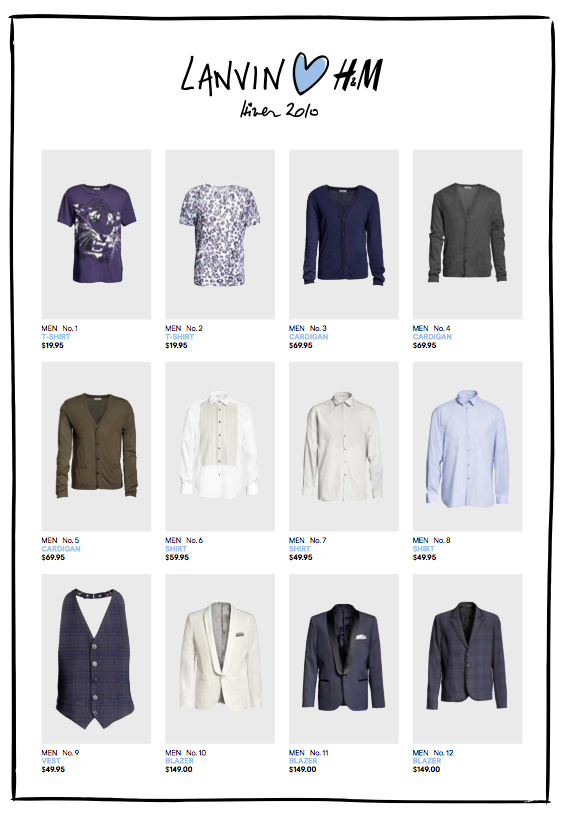Select the olive cardigan No. 5 image
The image size is (565, 821).
click(x=96, y=447)
